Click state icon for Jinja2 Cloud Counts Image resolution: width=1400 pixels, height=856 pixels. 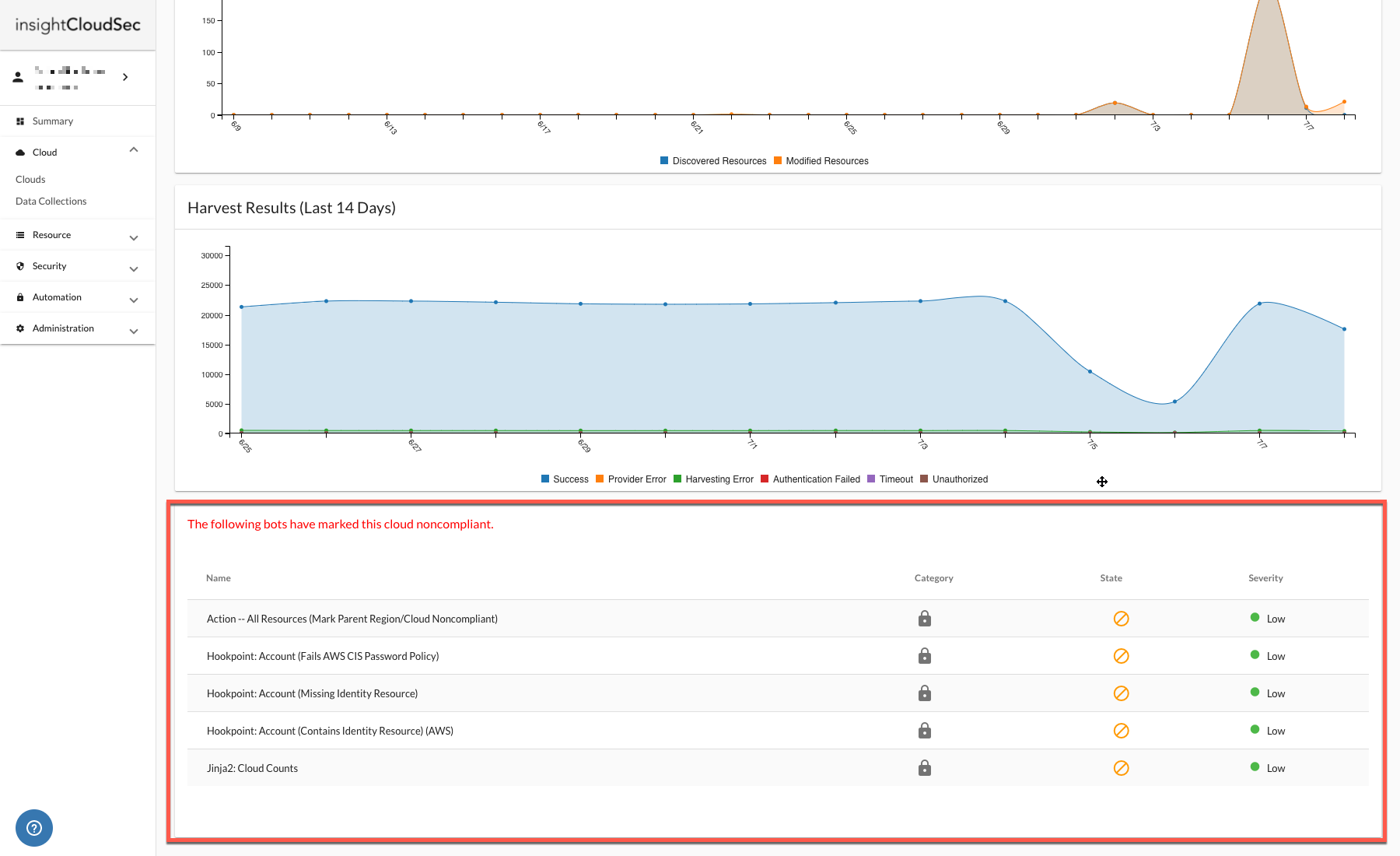[1121, 768]
